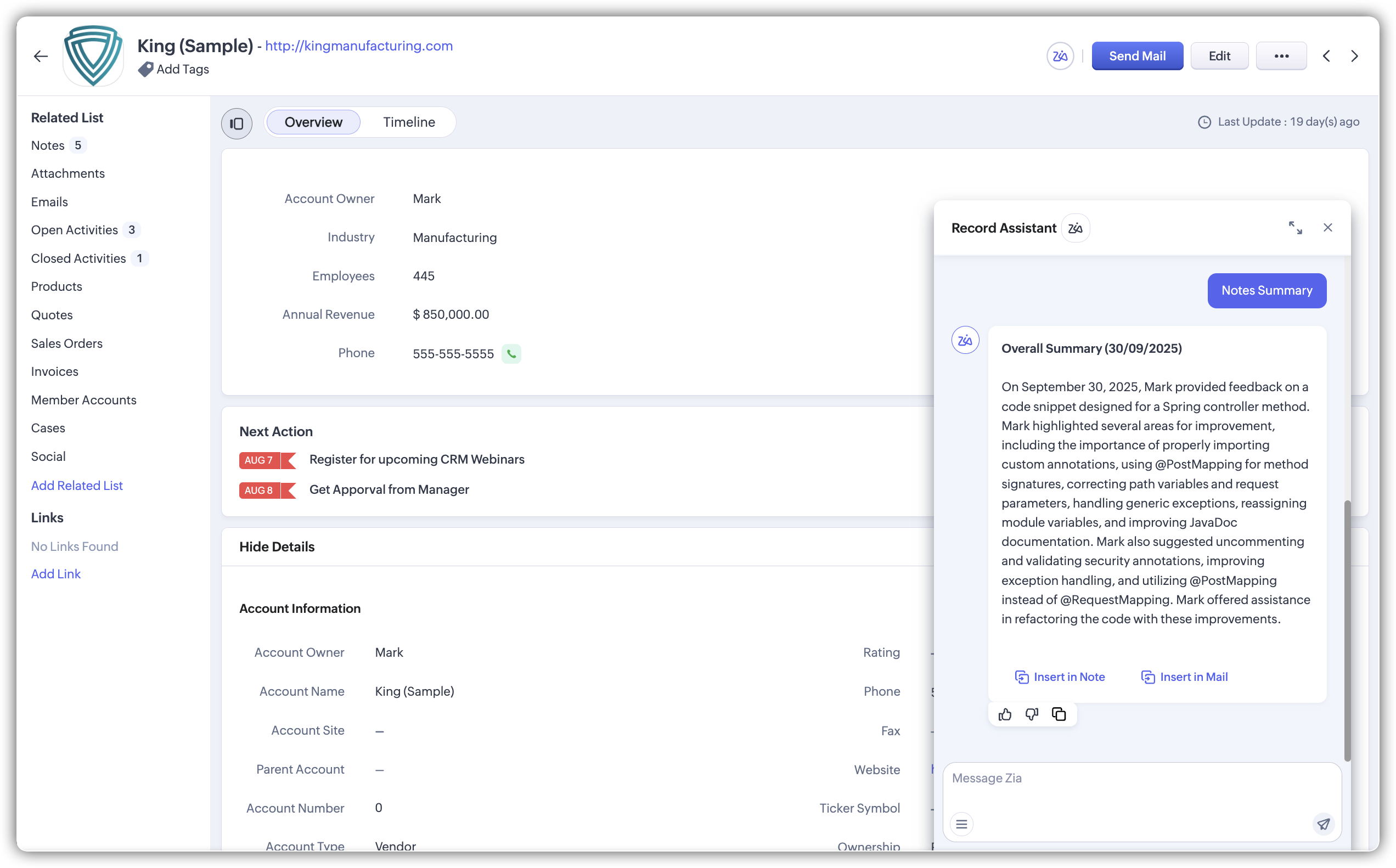Image resolution: width=1396 pixels, height=868 pixels.
Task: Click the Zia assistant icon in header
Action: point(1060,57)
